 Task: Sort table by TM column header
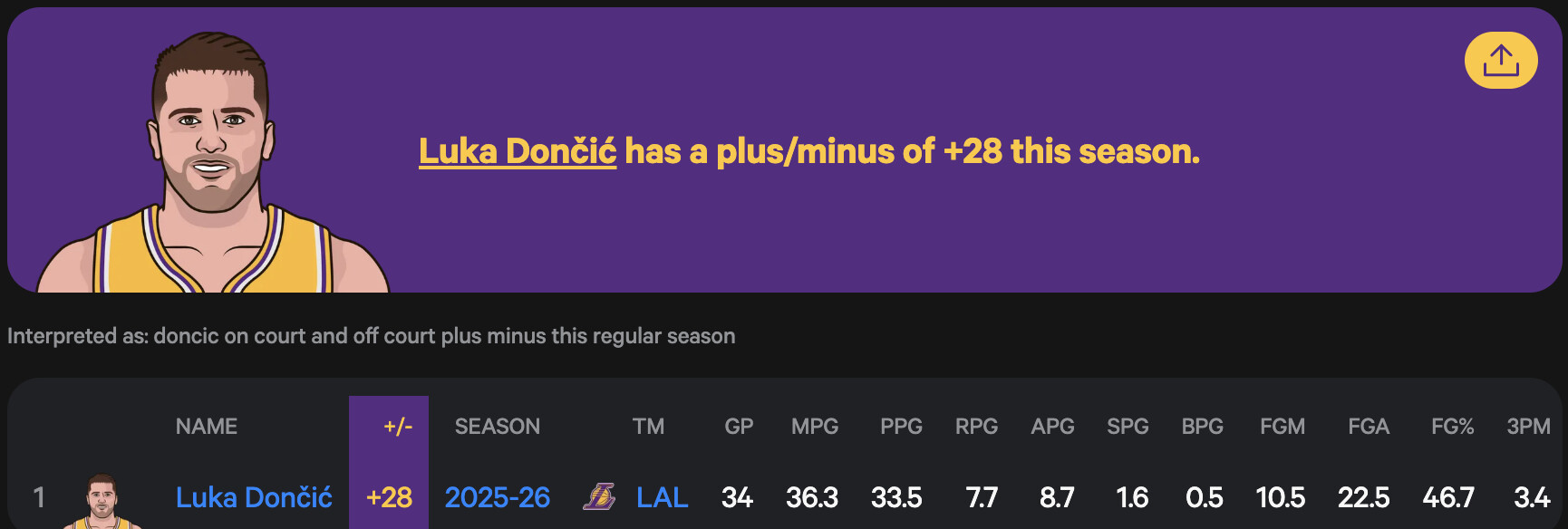(648, 427)
